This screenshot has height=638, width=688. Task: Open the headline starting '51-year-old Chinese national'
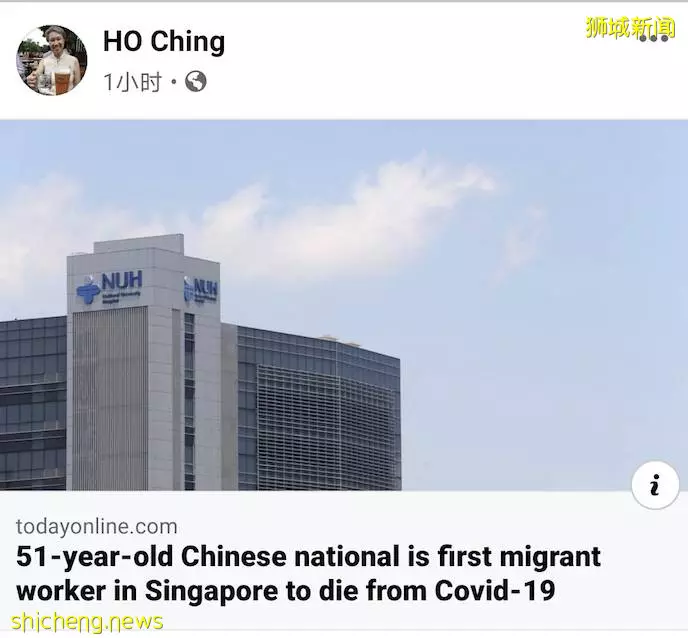[x=308, y=573]
